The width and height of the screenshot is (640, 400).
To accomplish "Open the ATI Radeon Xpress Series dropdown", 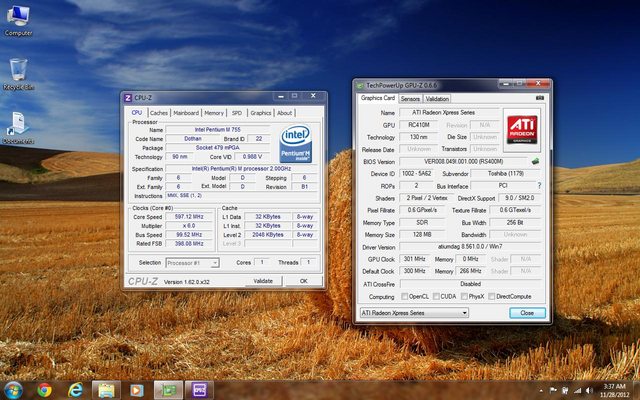I will (x=414, y=313).
